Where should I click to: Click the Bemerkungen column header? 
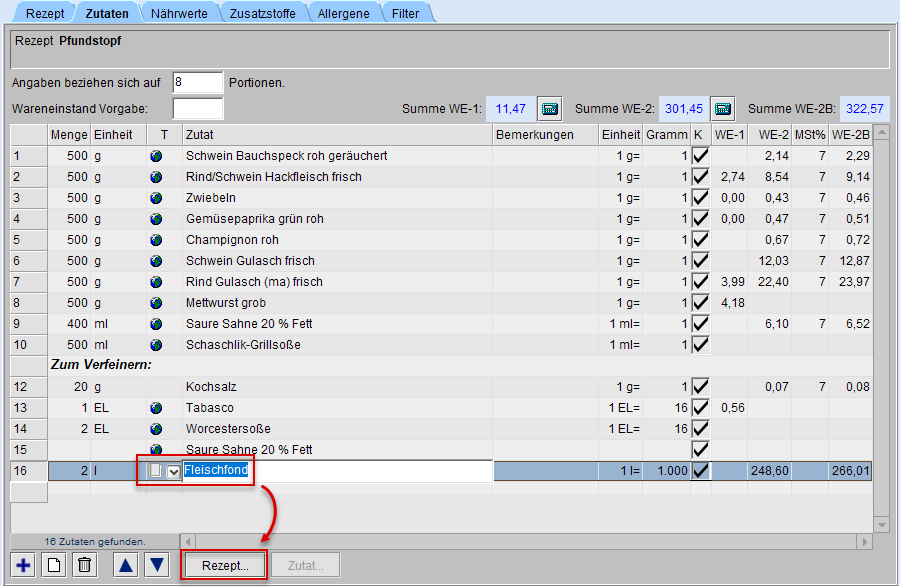pyautogui.click(x=545, y=135)
